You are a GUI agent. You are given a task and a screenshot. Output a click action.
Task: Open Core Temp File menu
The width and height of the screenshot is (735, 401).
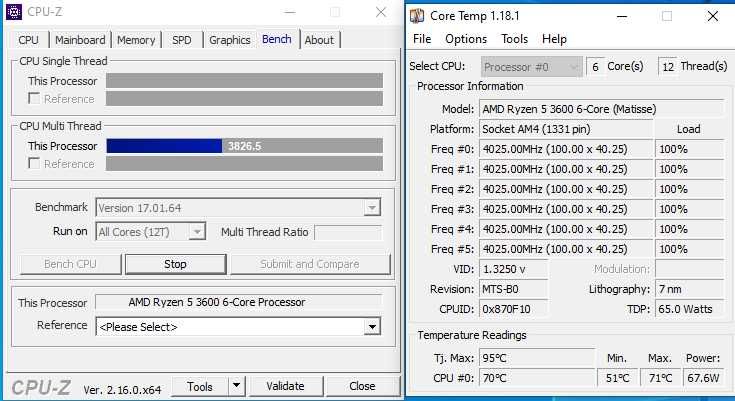click(422, 39)
